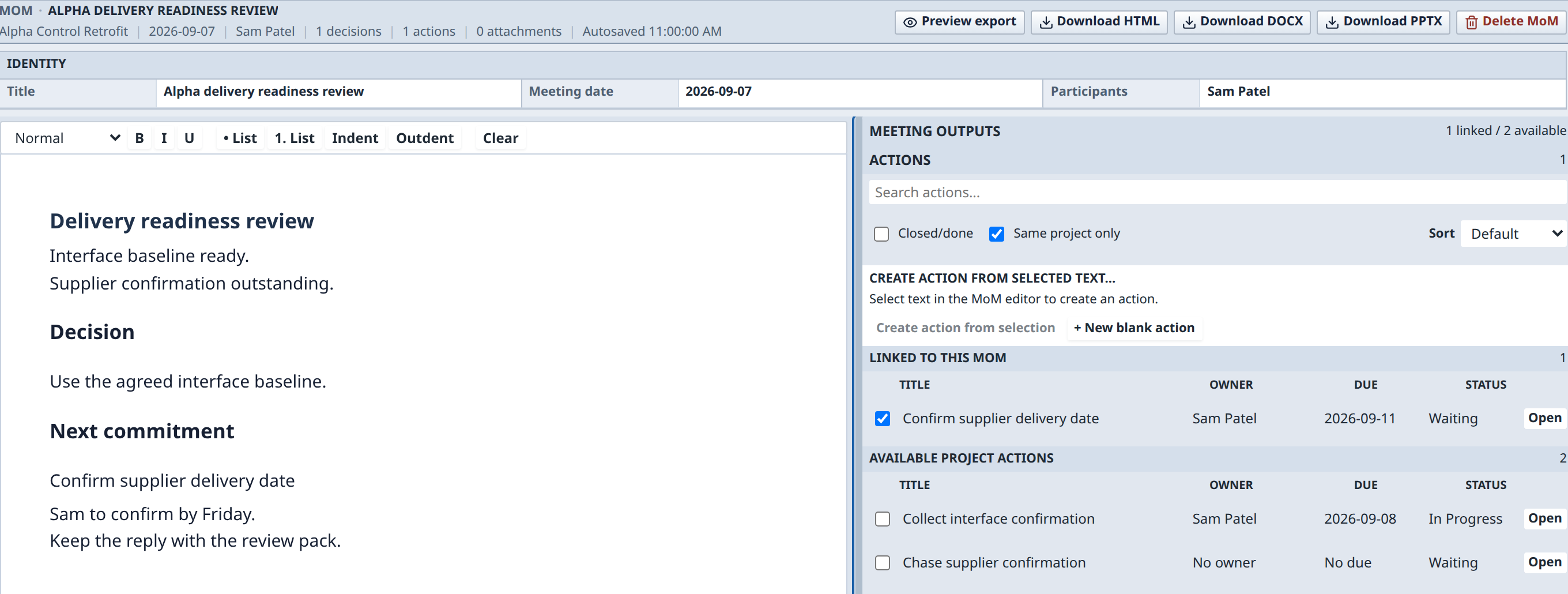
Task: Open the Chase supplier confirmation action
Action: [x=1544, y=562]
